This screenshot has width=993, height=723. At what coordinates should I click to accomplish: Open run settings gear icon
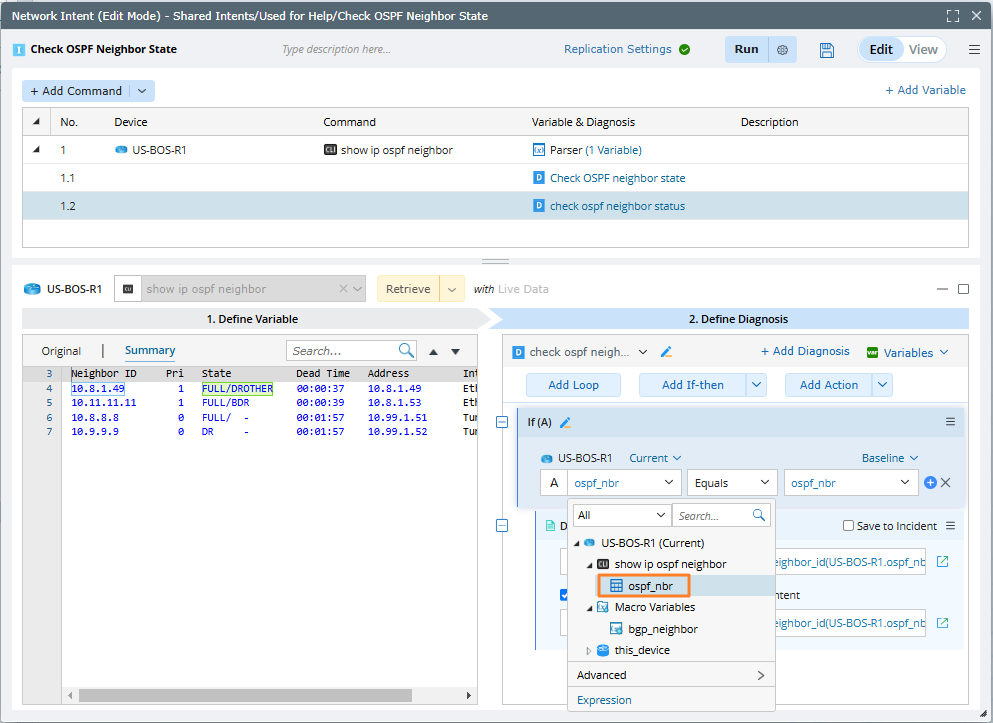pos(782,50)
